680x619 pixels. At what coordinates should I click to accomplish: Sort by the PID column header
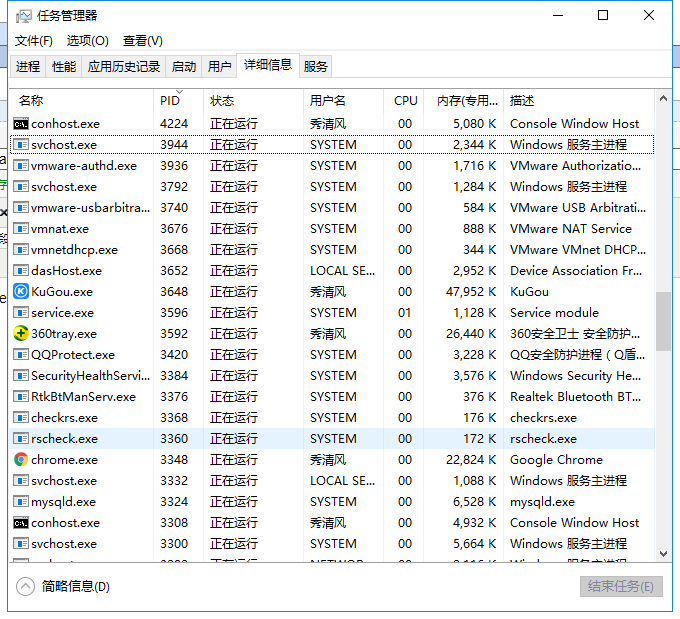tap(178, 101)
